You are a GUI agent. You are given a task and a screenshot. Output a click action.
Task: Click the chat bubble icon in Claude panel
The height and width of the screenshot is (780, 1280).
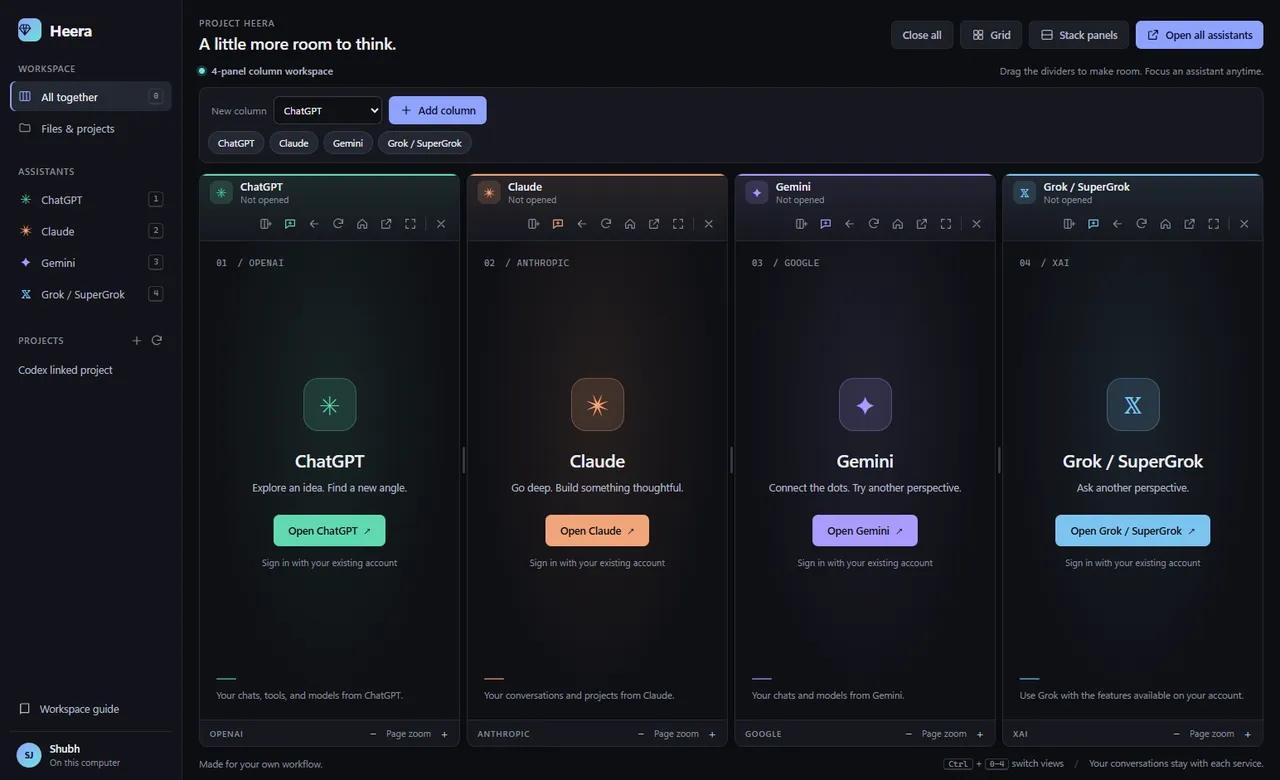(x=558, y=224)
